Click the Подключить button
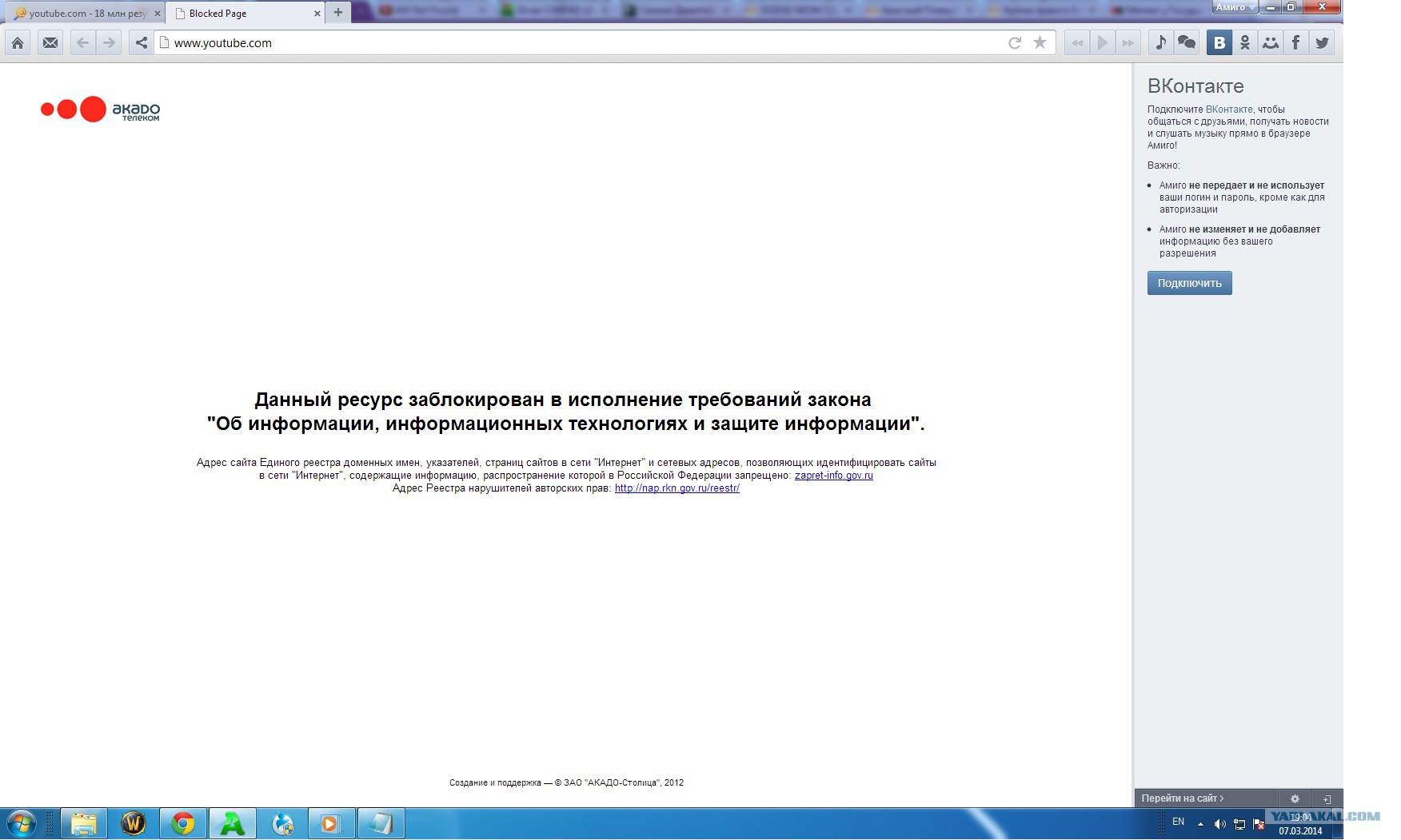The image size is (1401, 840). tap(1189, 283)
